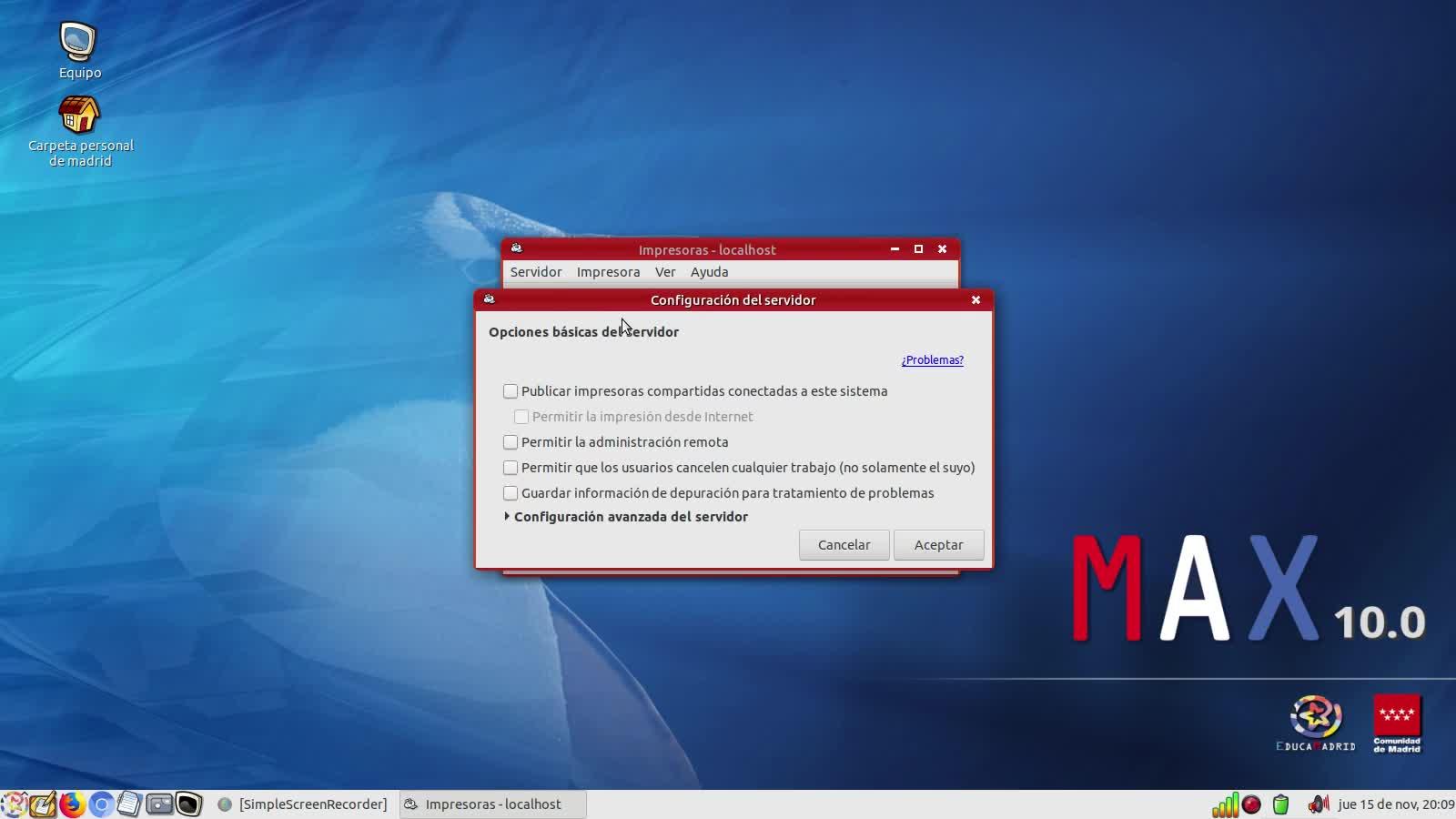Click the volume speaker tray icon
Image resolution: width=1456 pixels, height=819 pixels.
[1318, 804]
